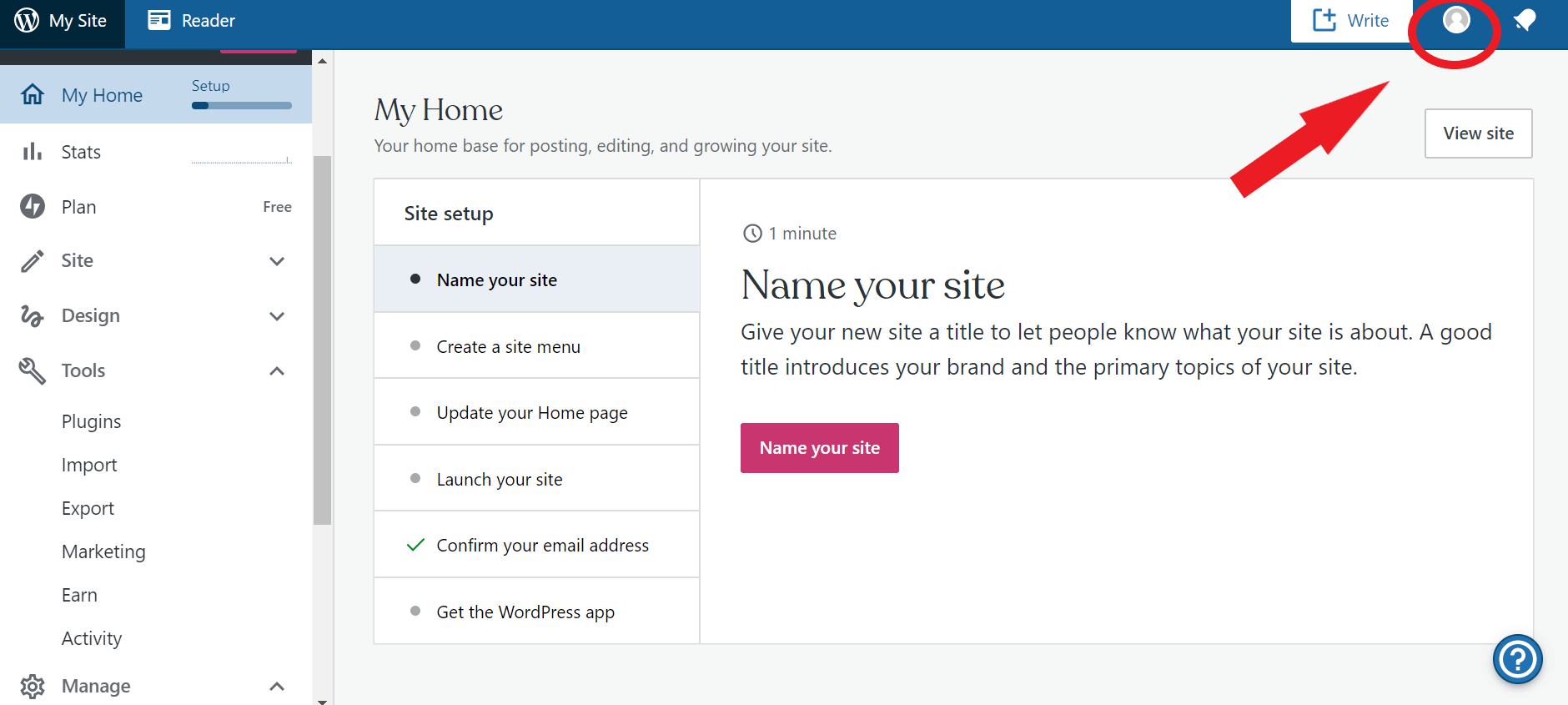
Task: Open Earn under Tools
Action: tap(79, 595)
